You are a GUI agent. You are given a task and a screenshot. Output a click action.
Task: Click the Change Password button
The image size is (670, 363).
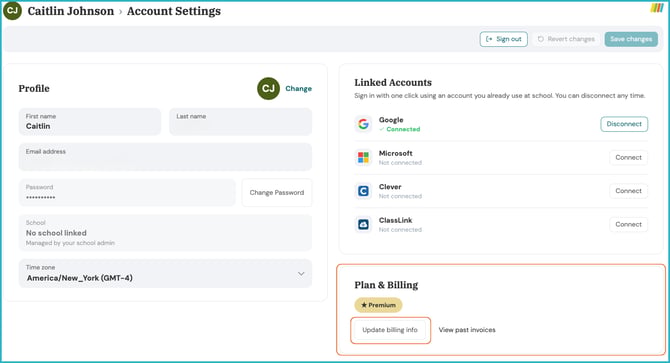(x=277, y=193)
